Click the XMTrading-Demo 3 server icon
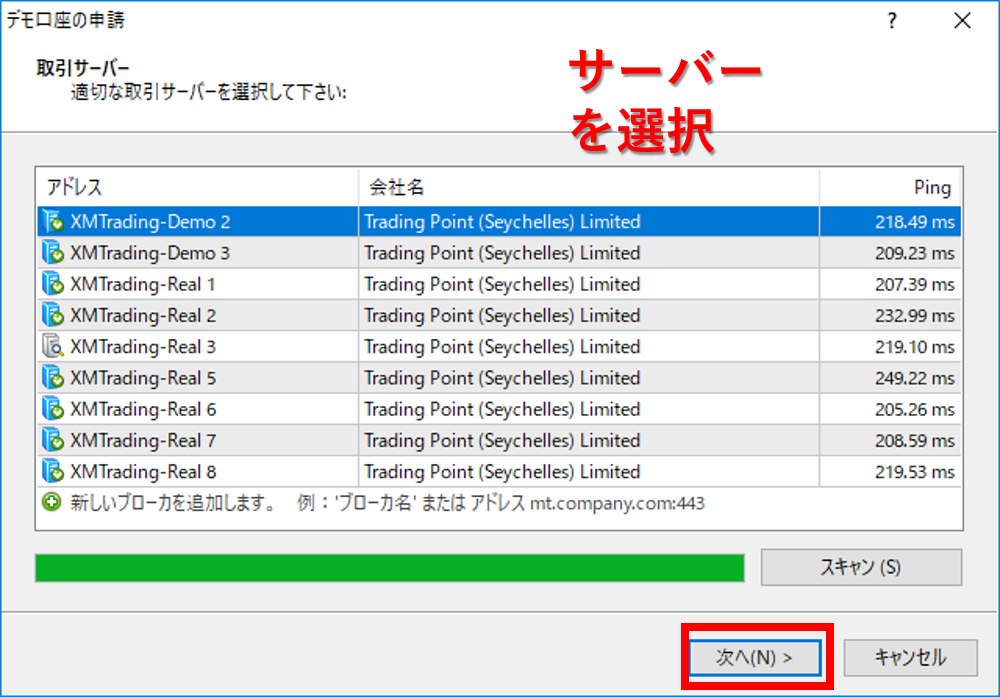The width and height of the screenshot is (1000, 697). pyautogui.click(x=52, y=253)
